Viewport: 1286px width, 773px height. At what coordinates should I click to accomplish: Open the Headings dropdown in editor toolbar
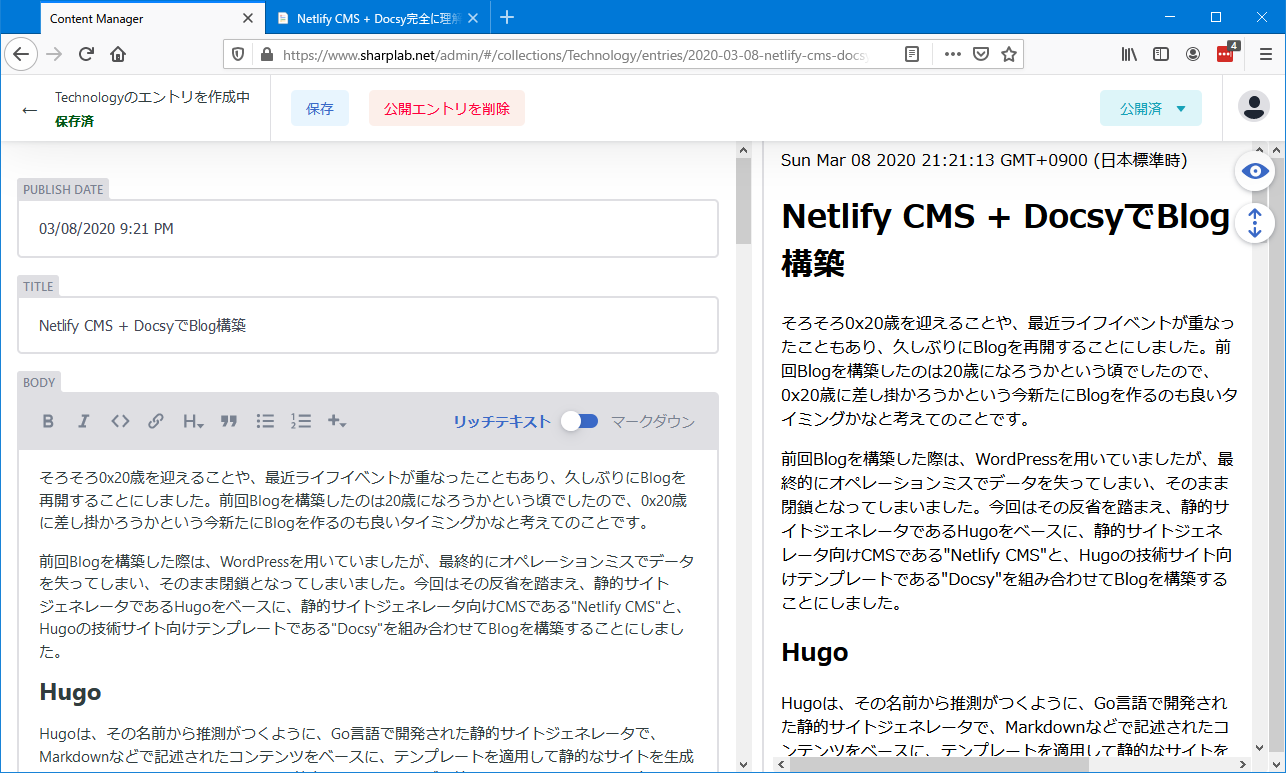tap(193, 421)
